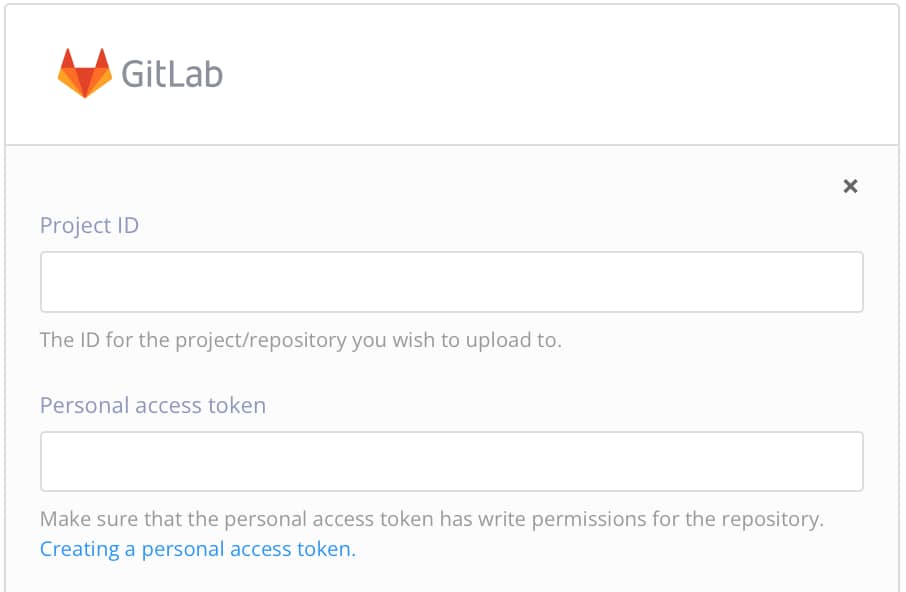
Task: Click the Personal access token label text
Action: coord(152,405)
